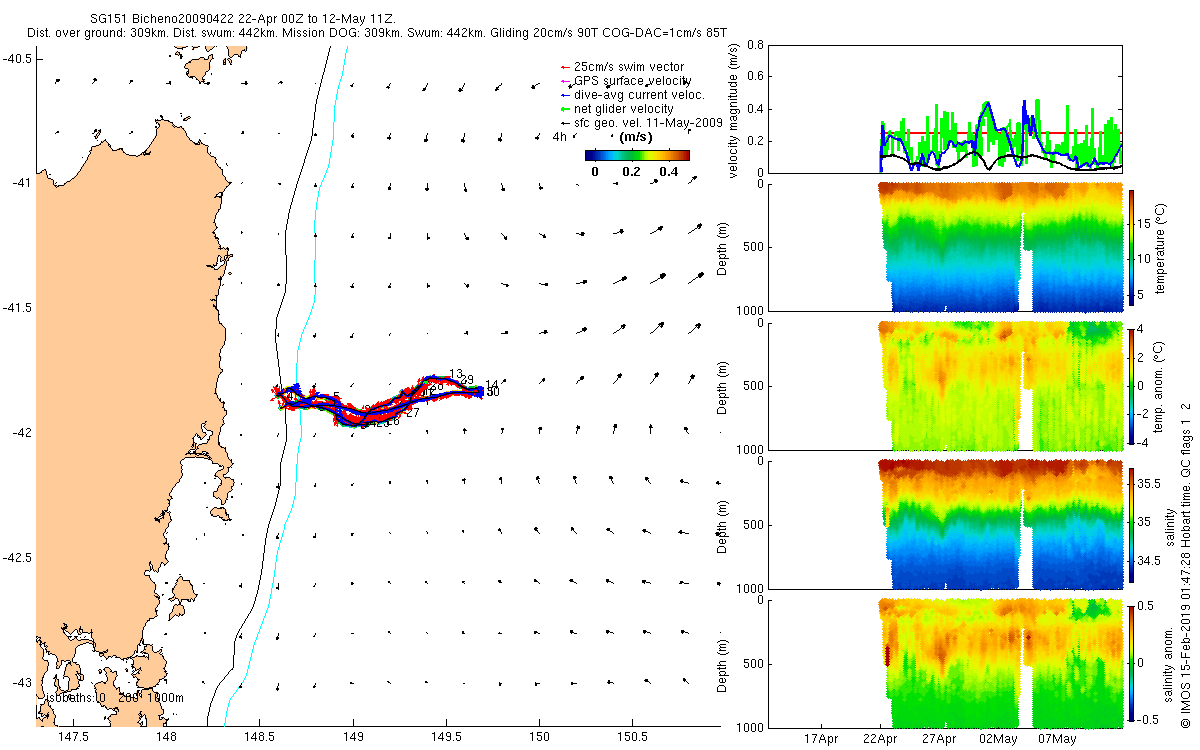
Task: Click the 'velocity magnitude (m/s)' axis label
Action: [x=733, y=110]
